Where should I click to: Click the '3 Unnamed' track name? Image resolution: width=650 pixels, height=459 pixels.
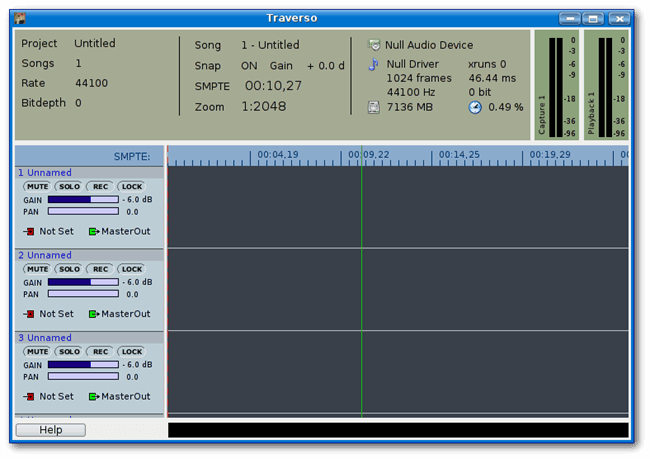(x=45, y=338)
